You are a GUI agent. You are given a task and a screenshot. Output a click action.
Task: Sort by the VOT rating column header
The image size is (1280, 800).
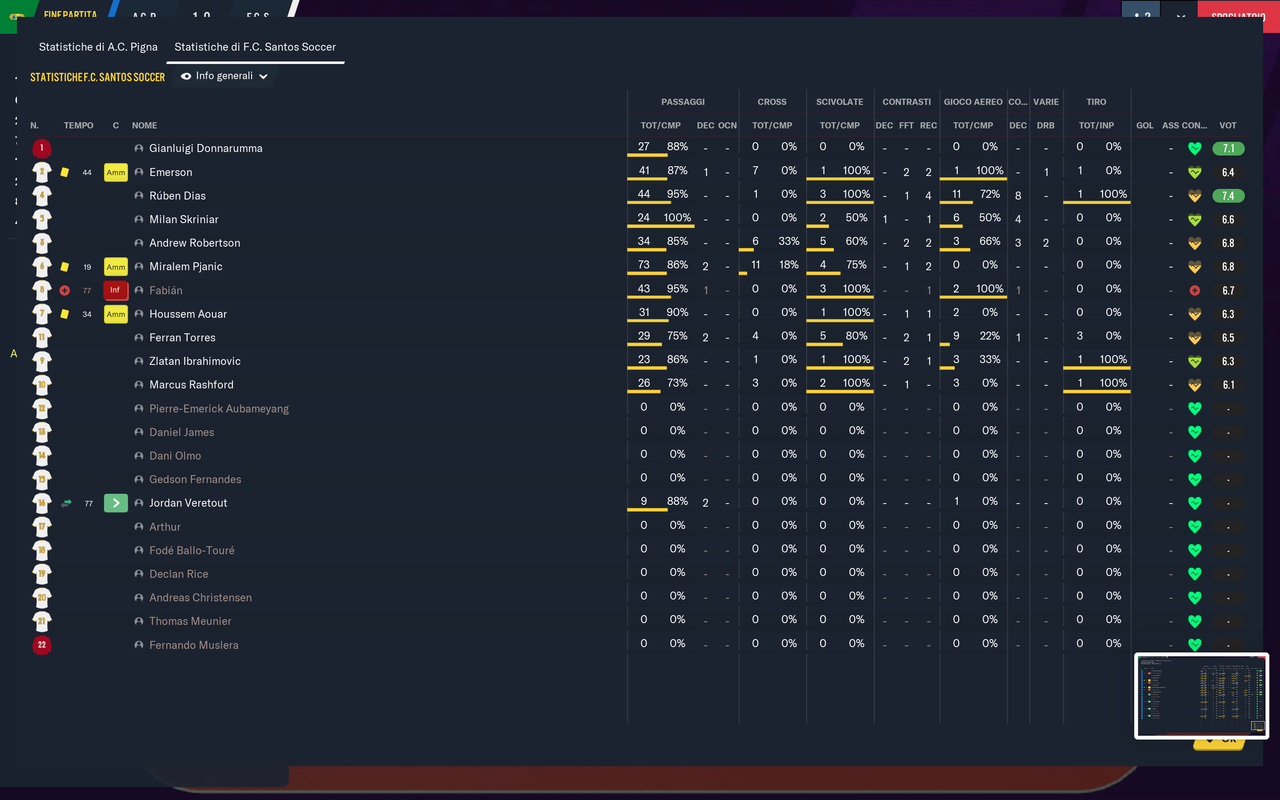click(1228, 126)
